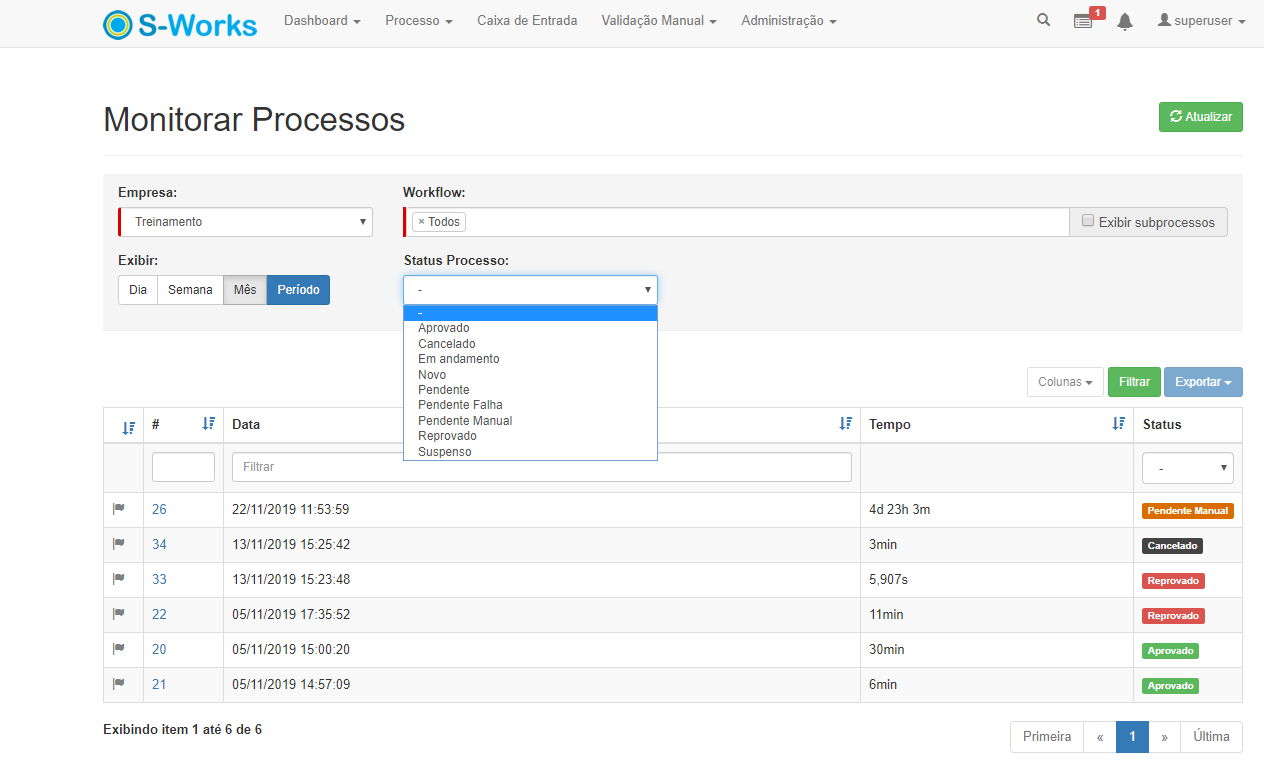Click sort icon in the # column header
The width and height of the screenshot is (1264, 775).
(x=208, y=424)
